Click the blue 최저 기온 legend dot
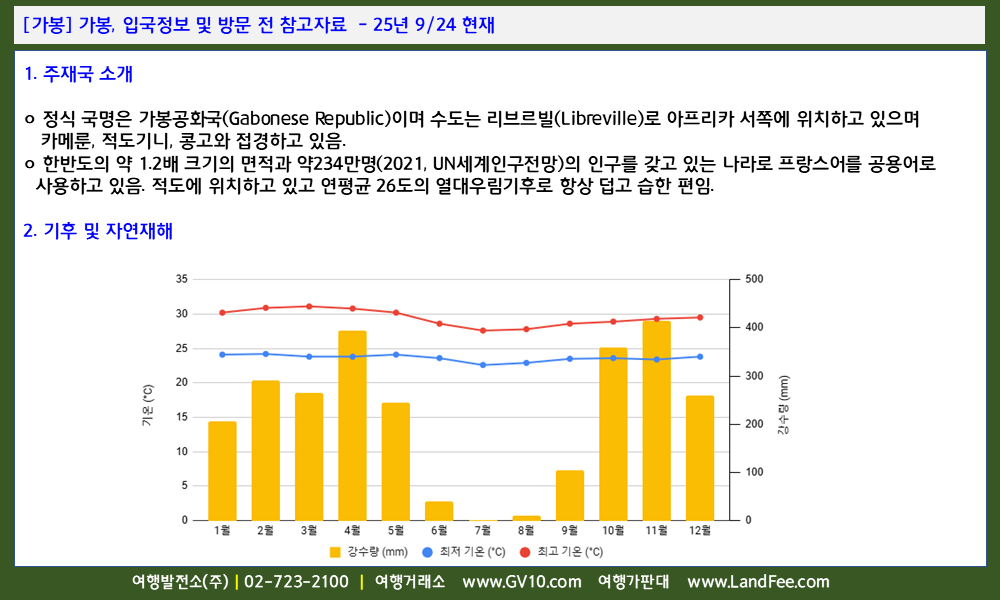The width and height of the screenshot is (1000, 600). (x=427, y=551)
